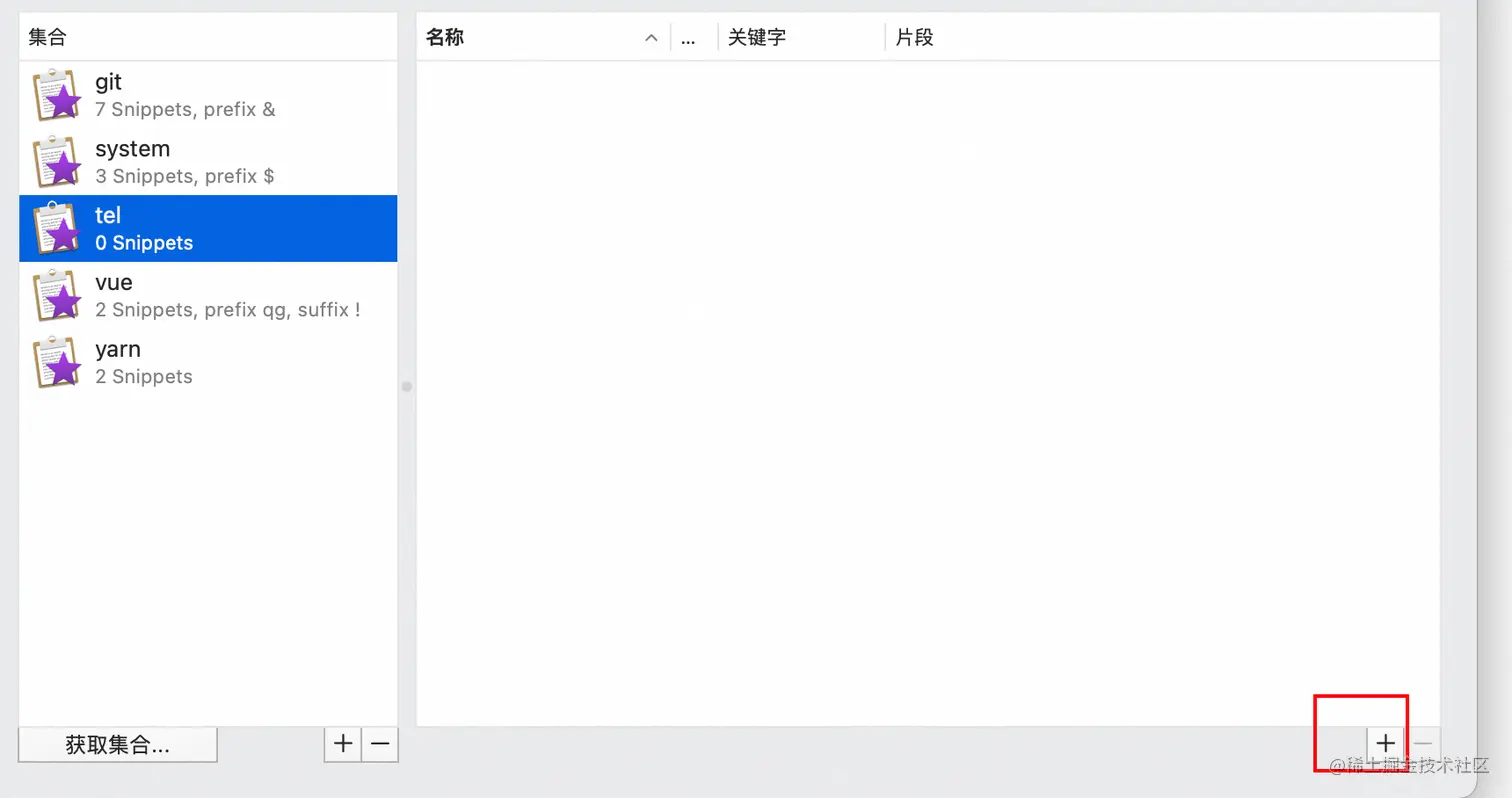Select the system collection name
Image resolution: width=1512 pixels, height=798 pixels.
coord(132,149)
